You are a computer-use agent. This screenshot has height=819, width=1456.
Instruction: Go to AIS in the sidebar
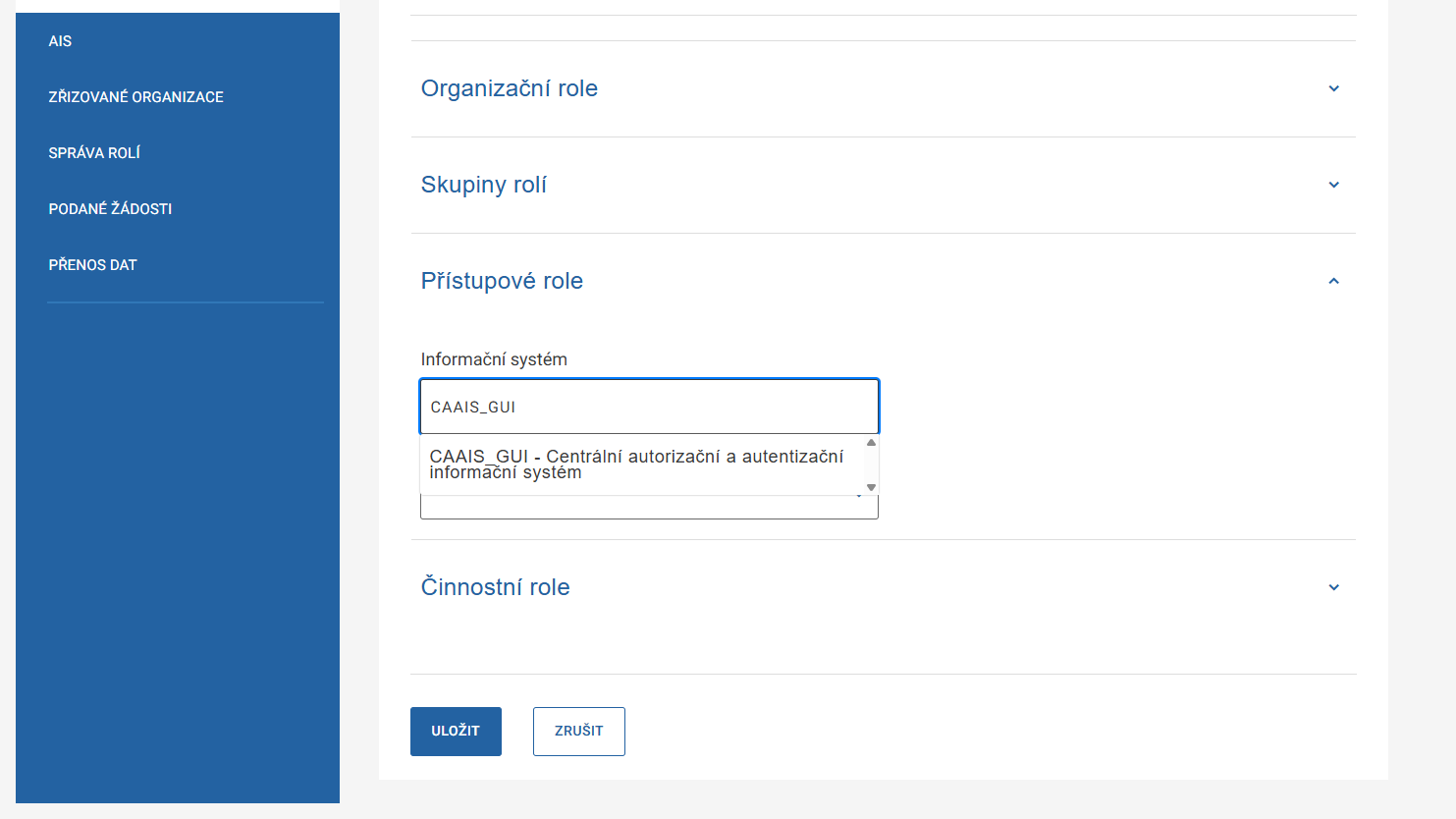[x=60, y=41]
